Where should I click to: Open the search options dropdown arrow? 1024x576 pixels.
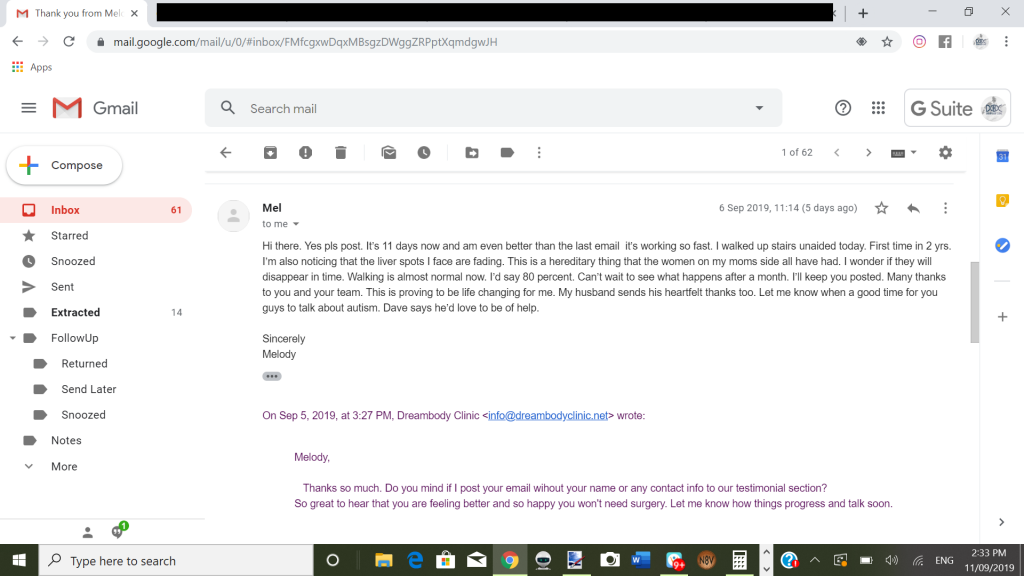[759, 108]
